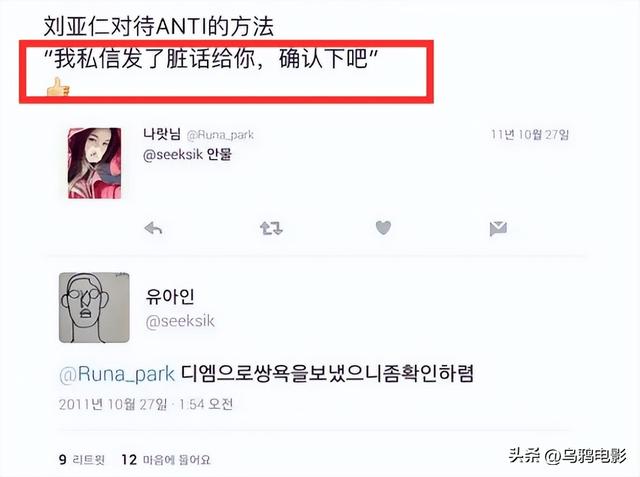Click the 刘亚仁对待ANTI的方法 heading text
This screenshot has height=477, width=640.
click(x=159, y=27)
